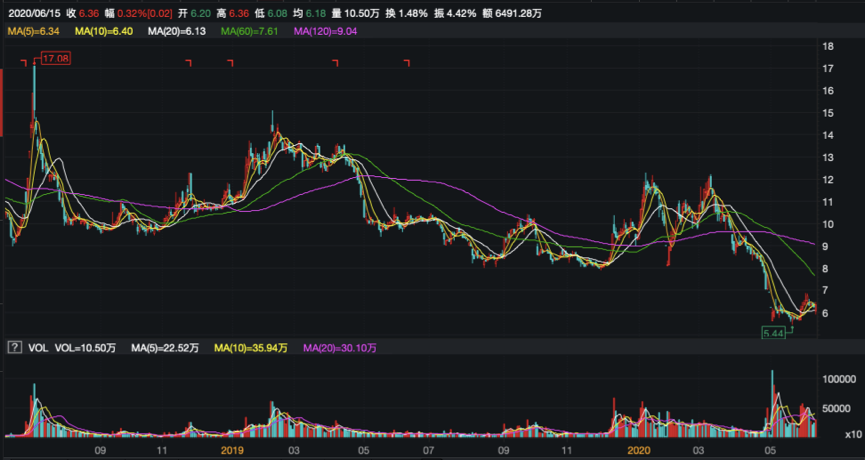Click the red flag marker above the 2019 label
Viewport: 865px width, 460px height.
[x=230, y=63]
